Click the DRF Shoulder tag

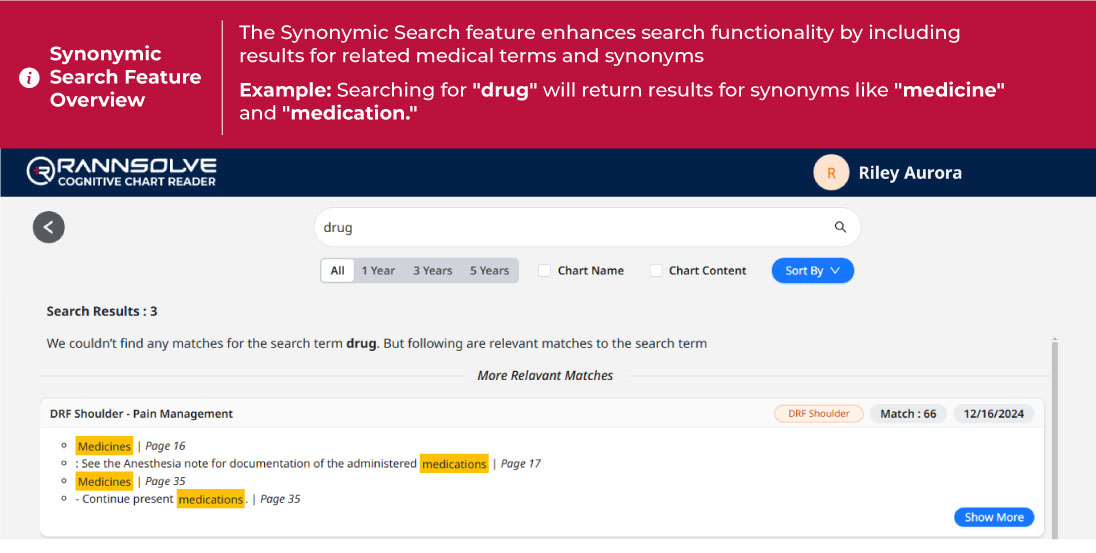click(818, 414)
